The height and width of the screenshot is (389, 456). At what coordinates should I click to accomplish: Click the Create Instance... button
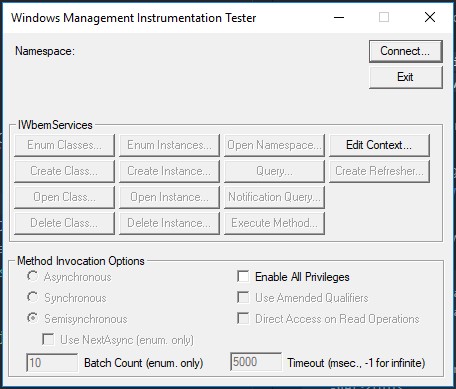point(169,171)
